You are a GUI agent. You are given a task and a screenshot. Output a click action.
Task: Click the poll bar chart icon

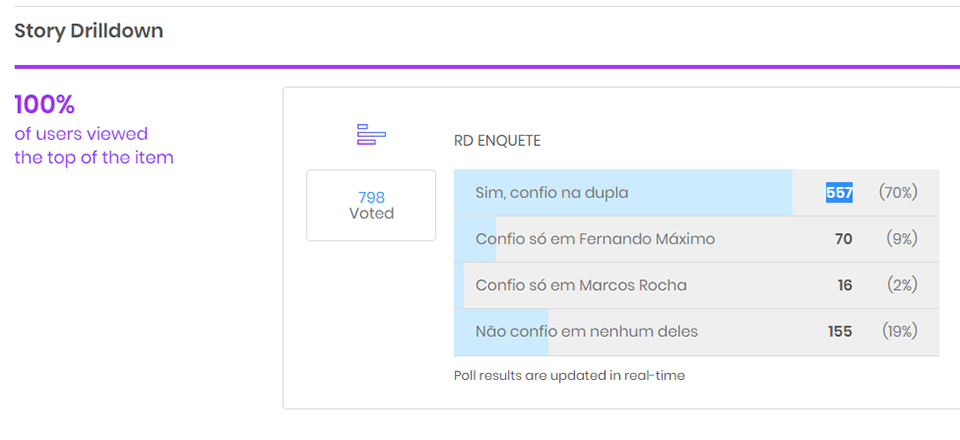[371, 135]
